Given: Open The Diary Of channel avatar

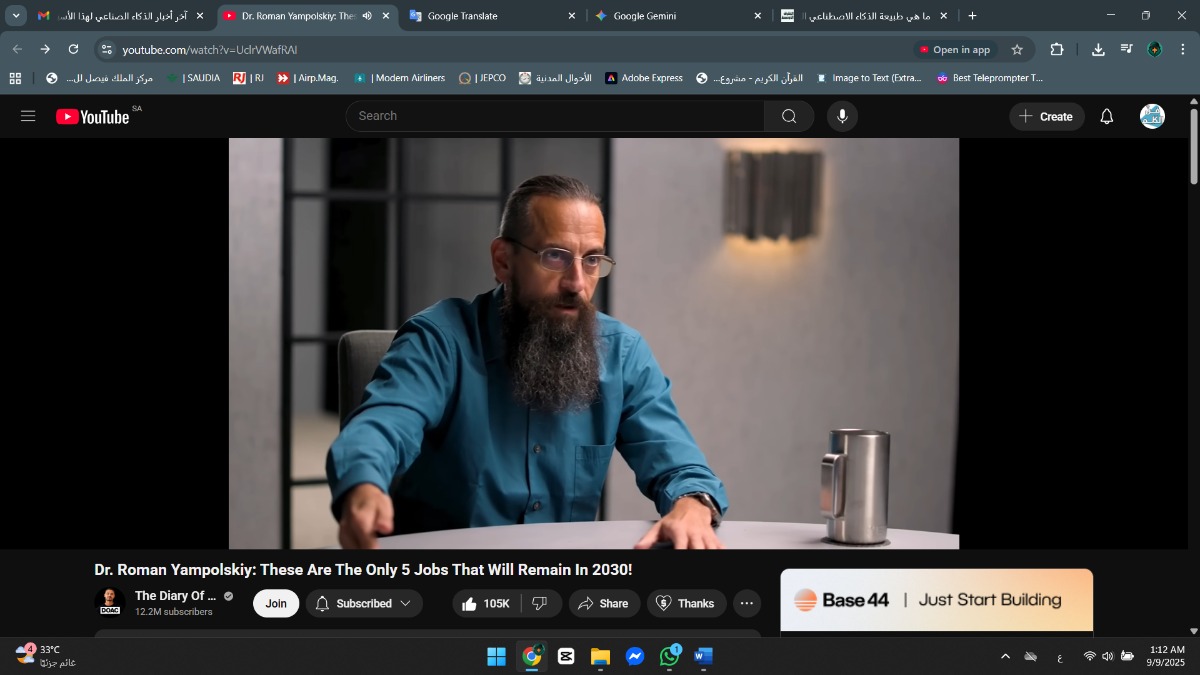Looking at the screenshot, I should click(109, 603).
